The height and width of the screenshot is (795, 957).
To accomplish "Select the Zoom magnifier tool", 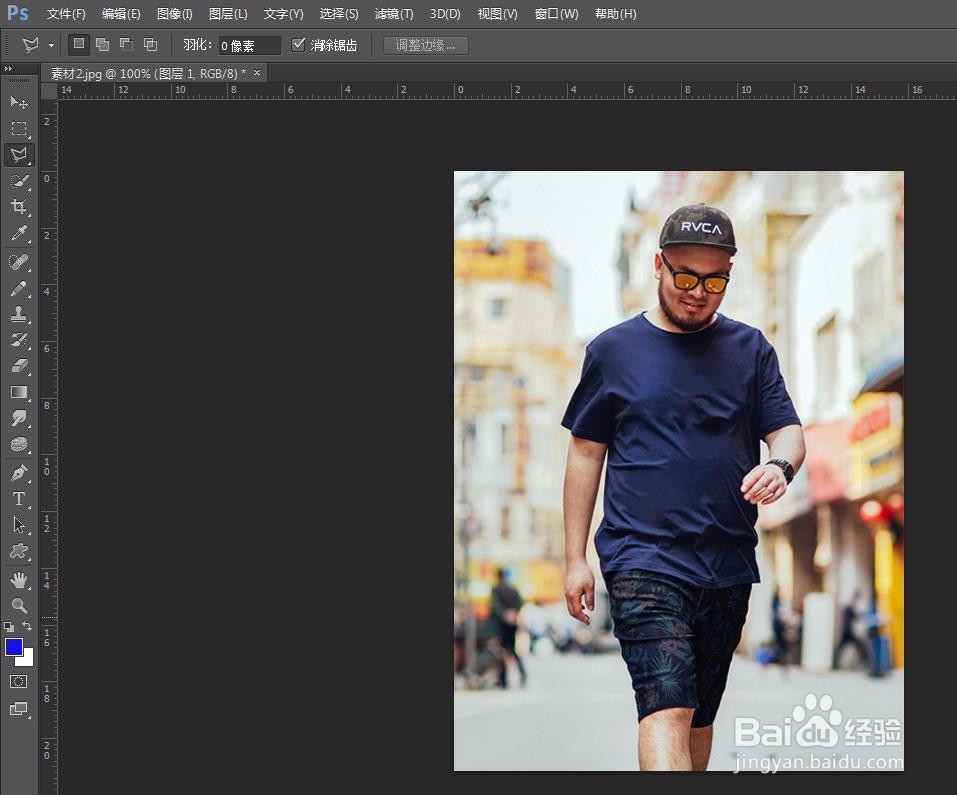I will (x=19, y=606).
